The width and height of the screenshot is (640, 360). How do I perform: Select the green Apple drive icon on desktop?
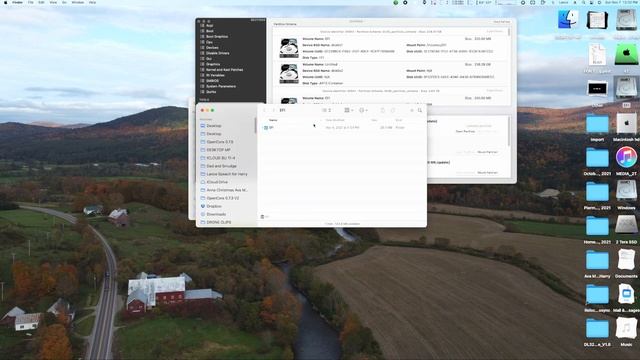626,55
